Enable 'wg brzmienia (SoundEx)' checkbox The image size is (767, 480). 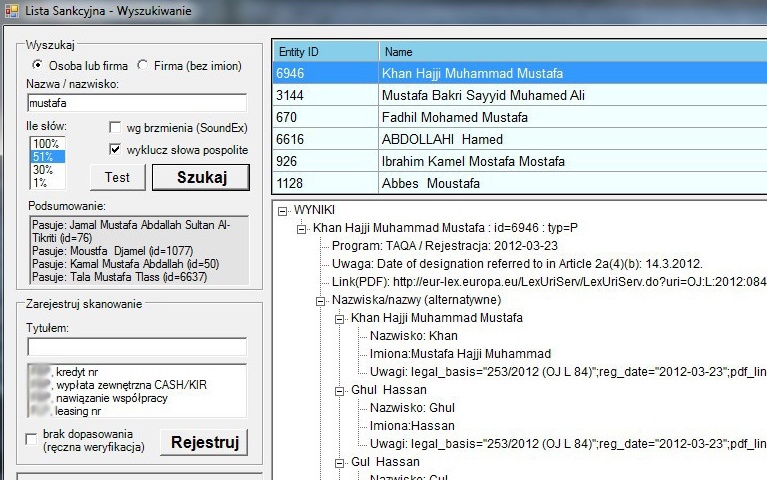(115, 128)
